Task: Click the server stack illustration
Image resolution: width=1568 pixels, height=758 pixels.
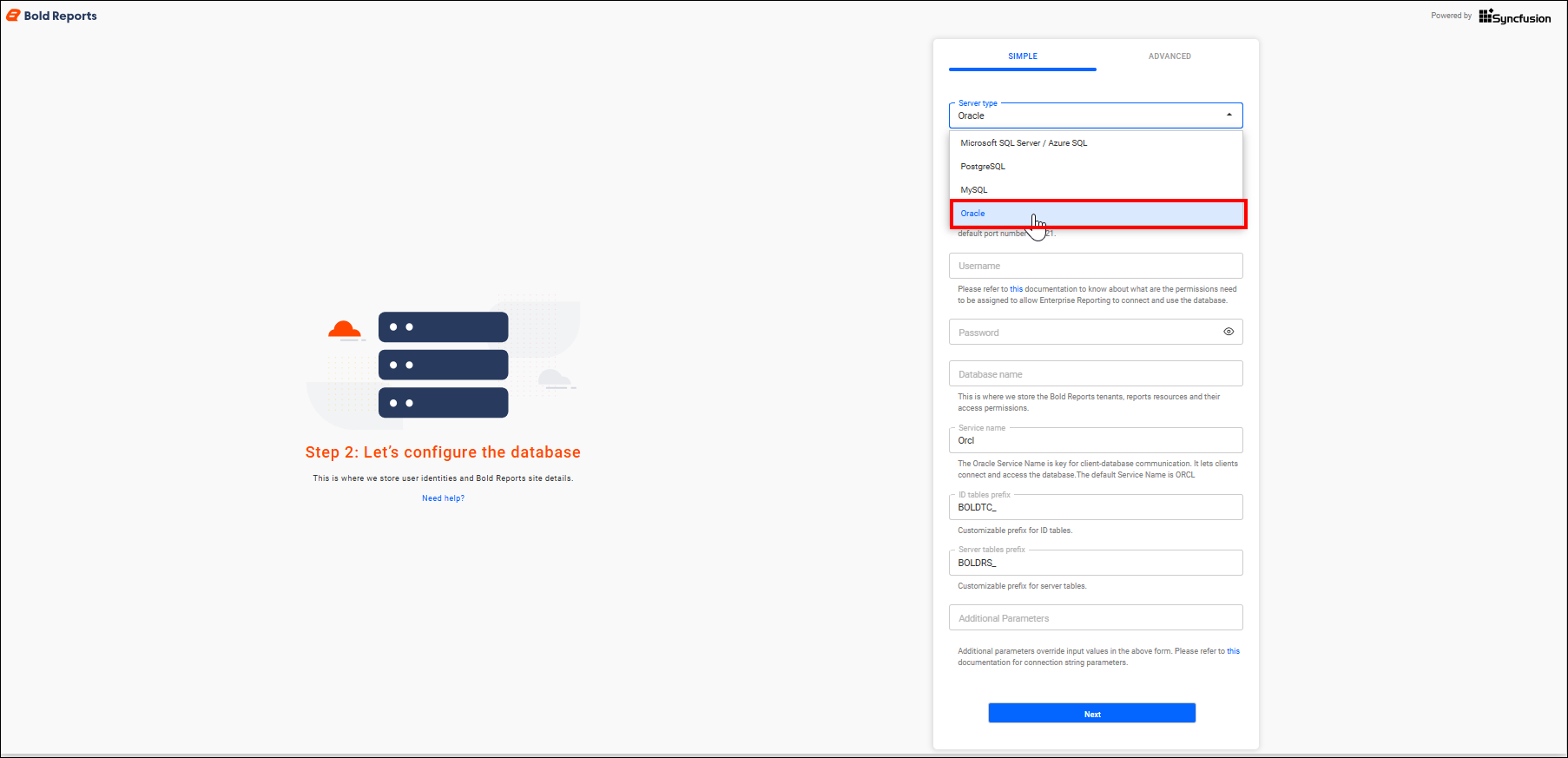Action: pyautogui.click(x=443, y=365)
